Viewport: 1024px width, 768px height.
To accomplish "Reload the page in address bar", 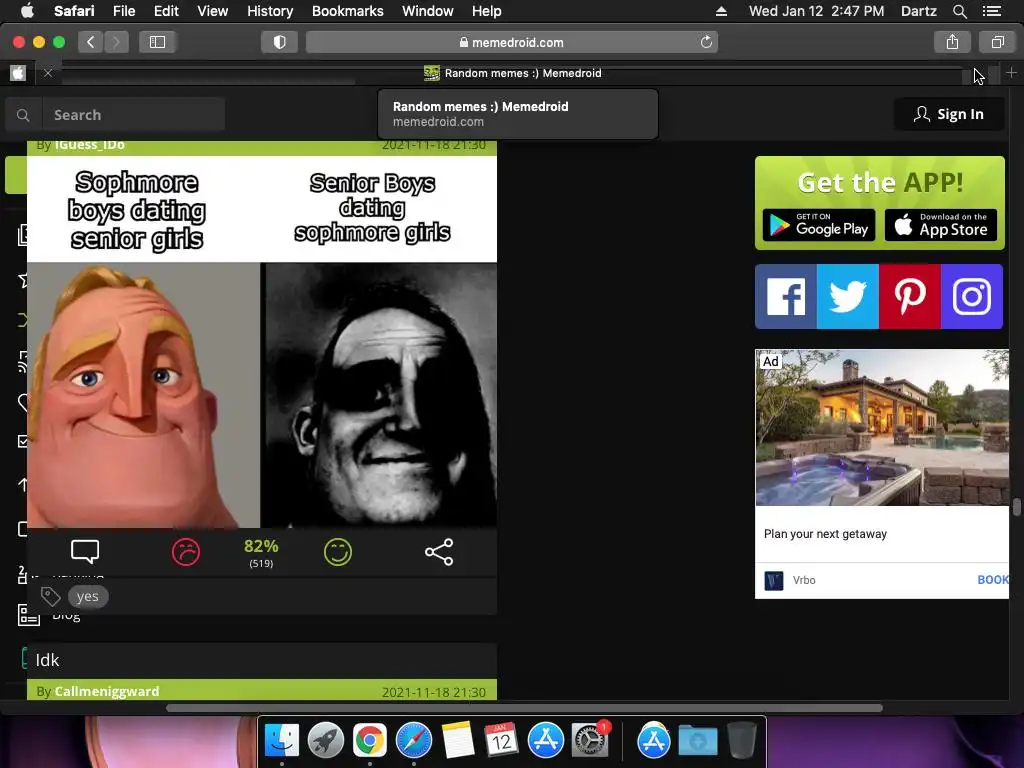I will [706, 42].
